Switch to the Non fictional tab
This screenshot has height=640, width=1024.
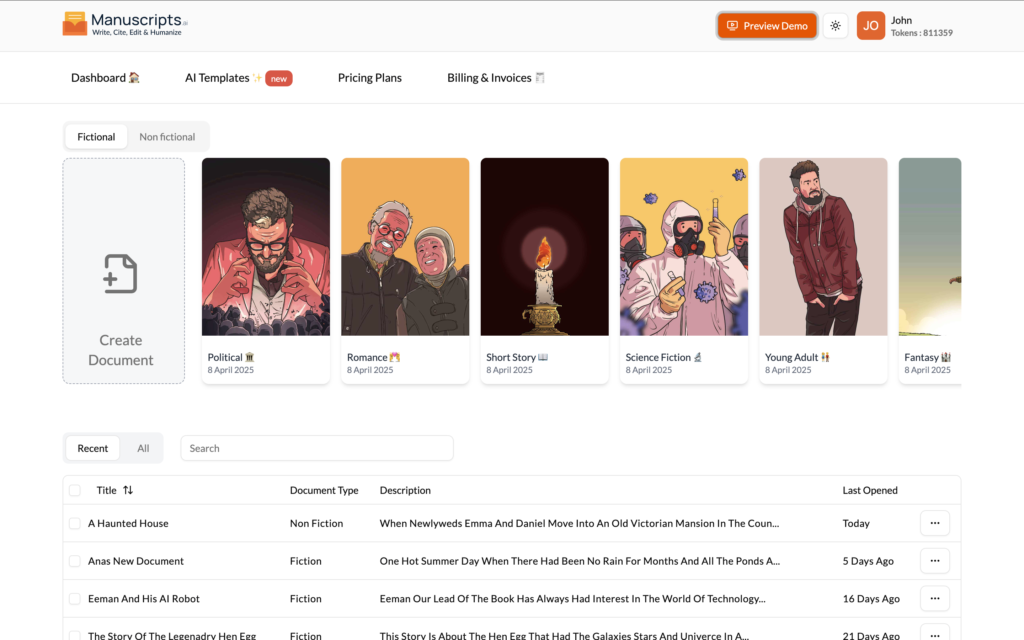(x=167, y=137)
